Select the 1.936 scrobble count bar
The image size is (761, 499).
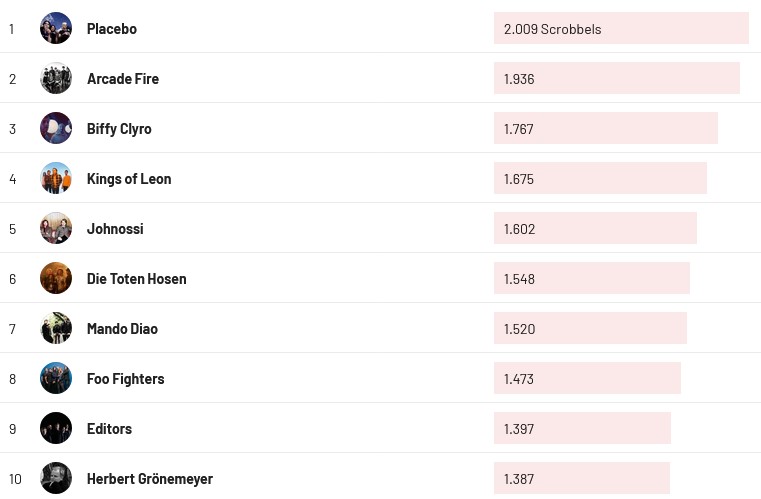point(616,78)
